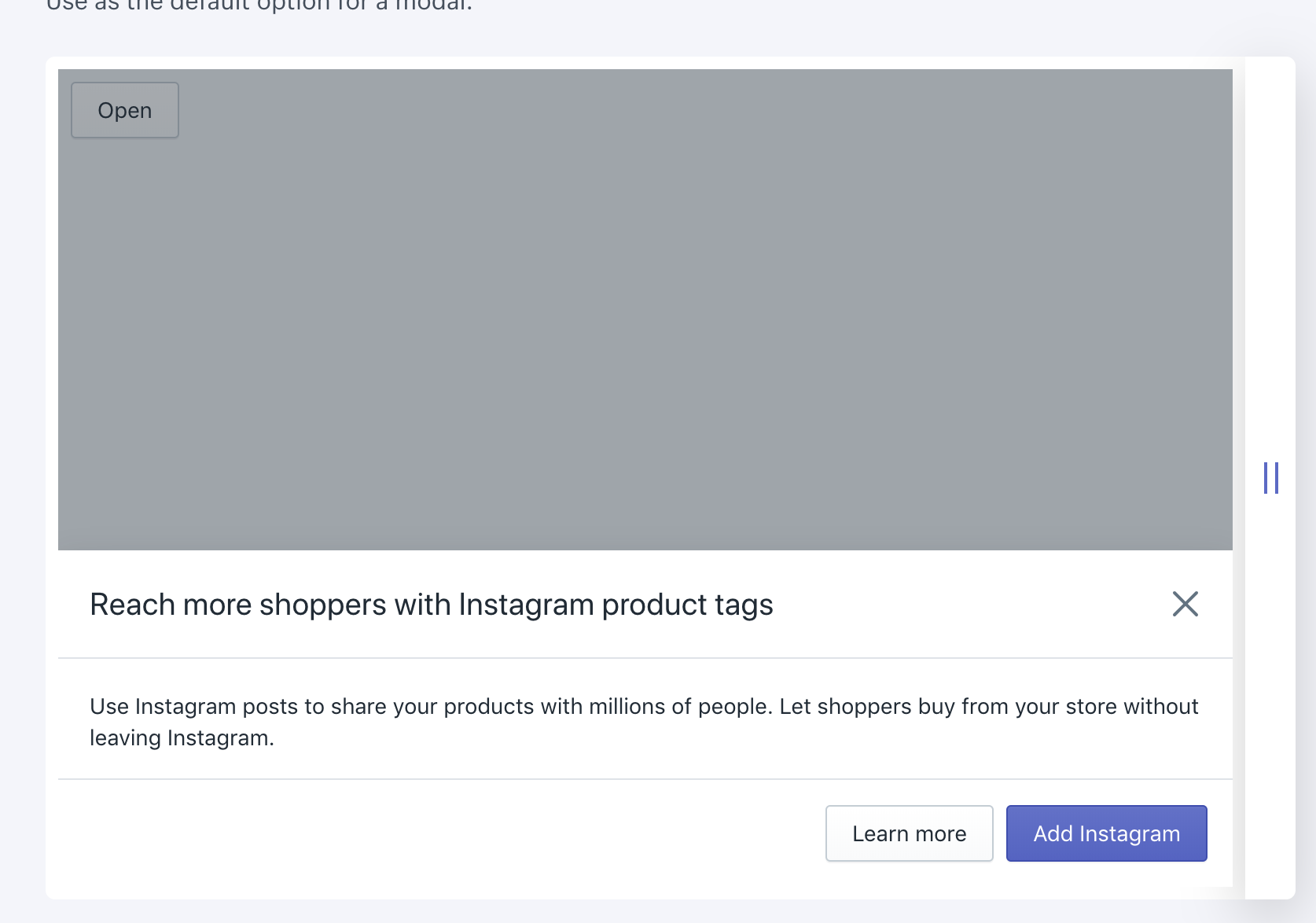The image size is (1316, 923).
Task: Open more info via Learn more
Action: (909, 833)
